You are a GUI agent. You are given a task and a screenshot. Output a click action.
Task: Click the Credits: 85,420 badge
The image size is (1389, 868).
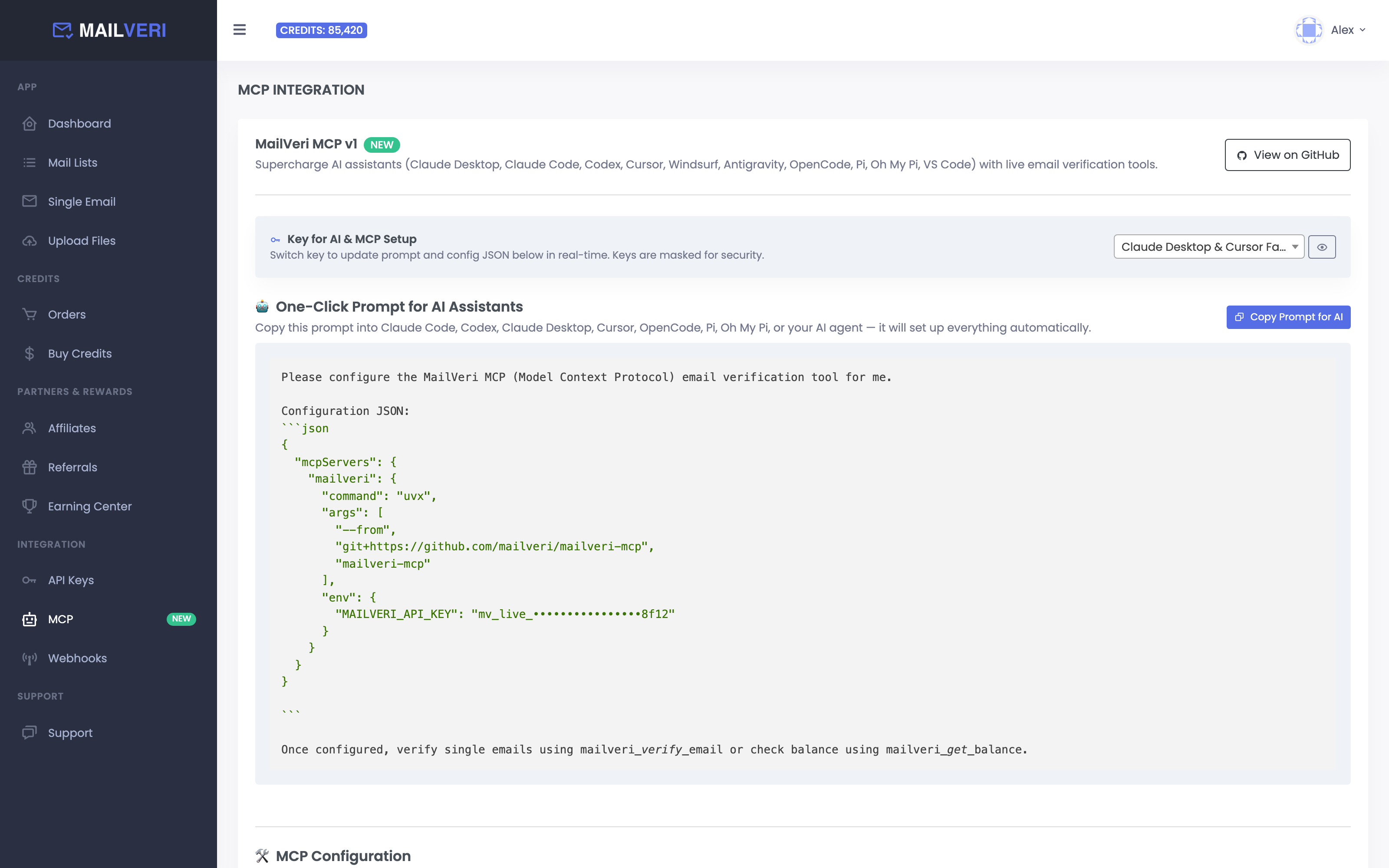pyautogui.click(x=321, y=30)
